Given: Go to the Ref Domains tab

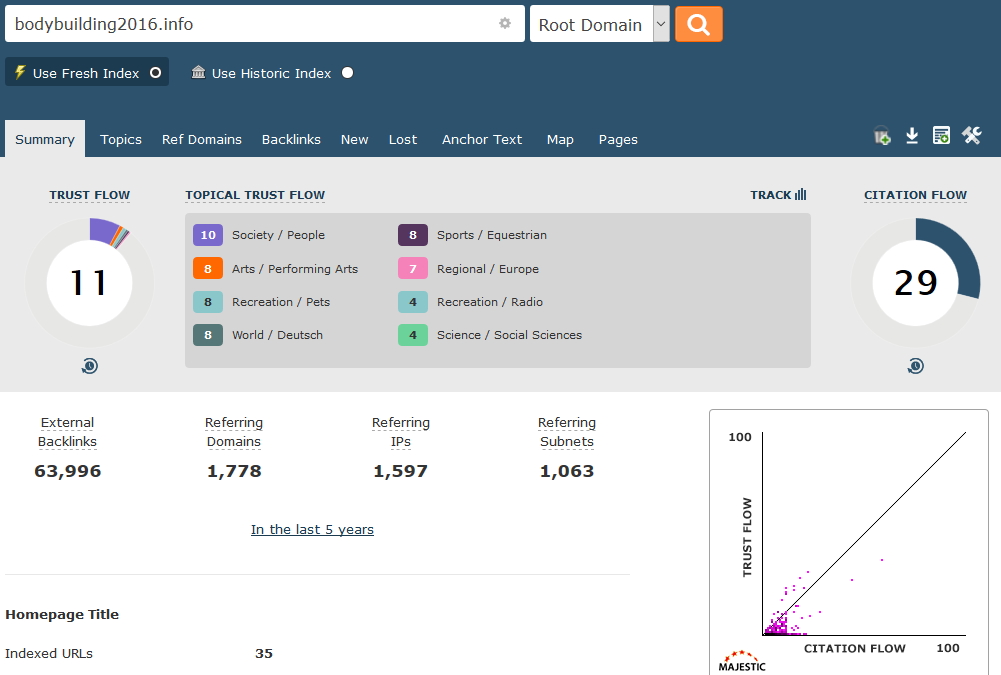Looking at the screenshot, I should click(202, 140).
